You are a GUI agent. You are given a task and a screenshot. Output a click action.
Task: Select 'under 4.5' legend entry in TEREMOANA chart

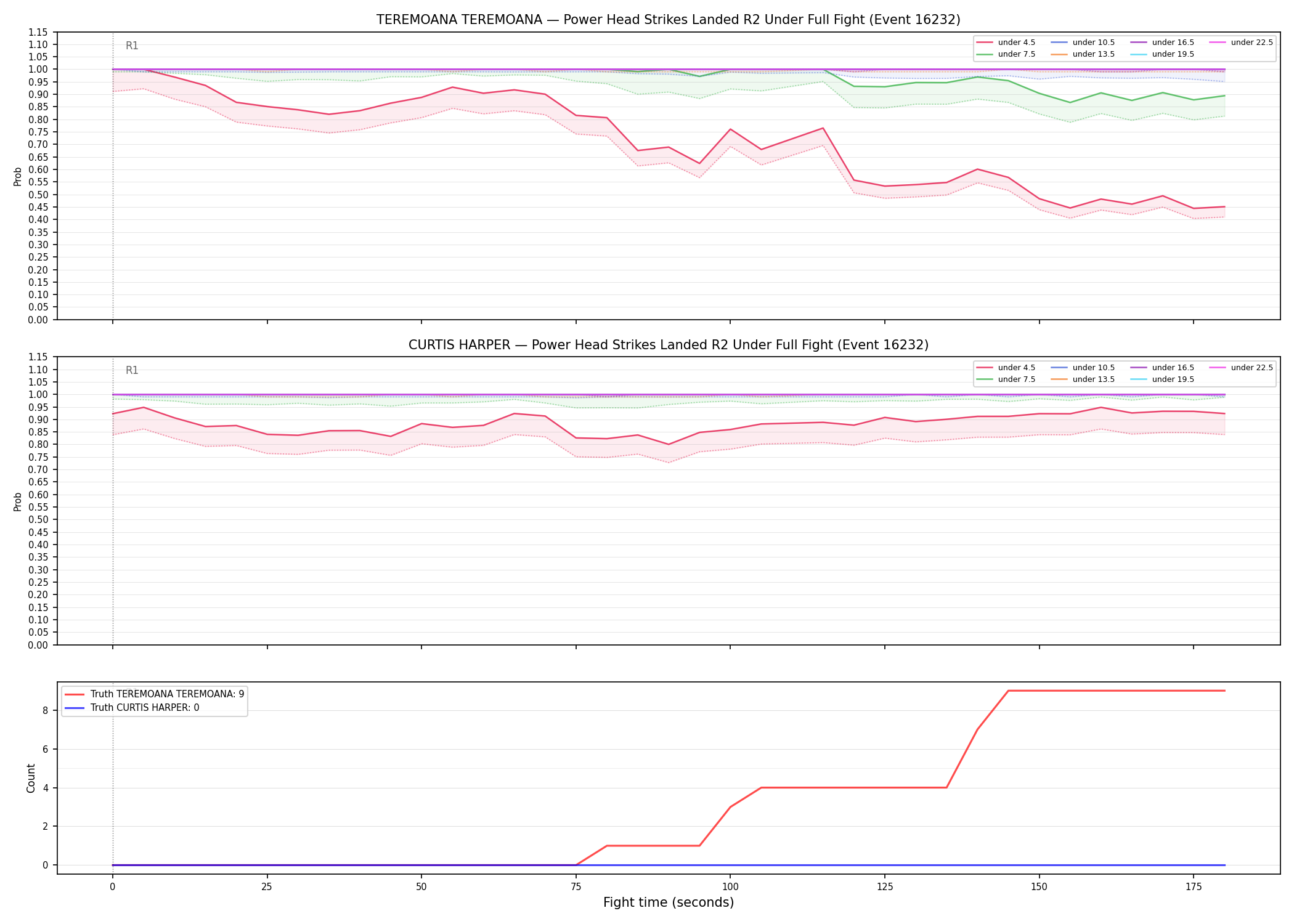[x=1006, y=43]
